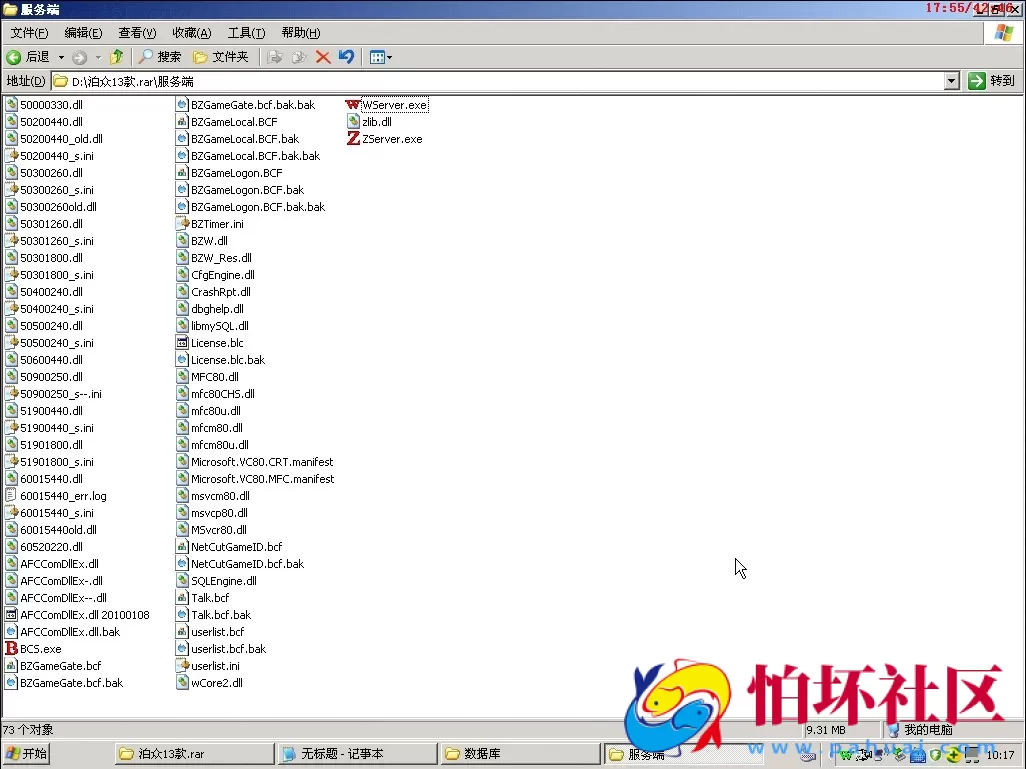The image size is (1026, 769).
Task: Click the red Delete X toolbar icon
Action: (323, 57)
